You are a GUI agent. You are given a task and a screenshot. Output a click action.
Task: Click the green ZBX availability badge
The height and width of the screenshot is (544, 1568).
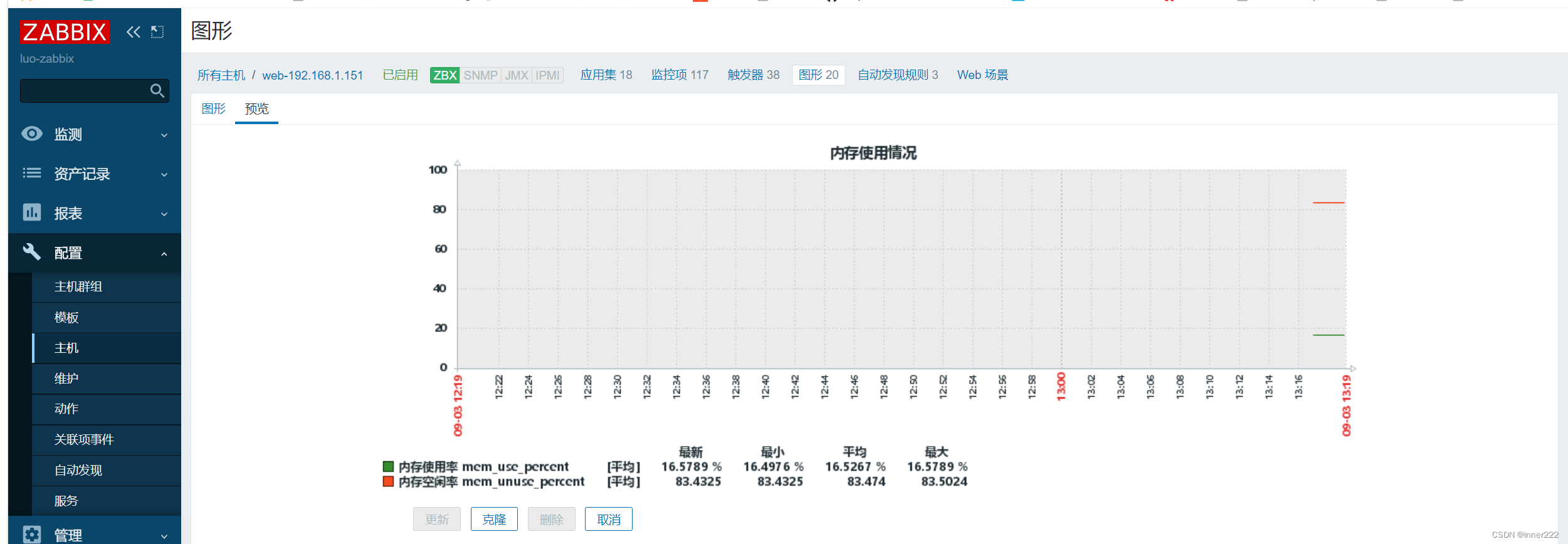pos(445,75)
